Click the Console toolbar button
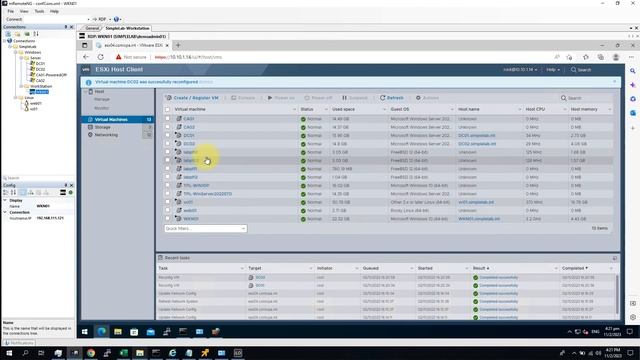Screen dimensions: 640x360 tap(243, 98)
